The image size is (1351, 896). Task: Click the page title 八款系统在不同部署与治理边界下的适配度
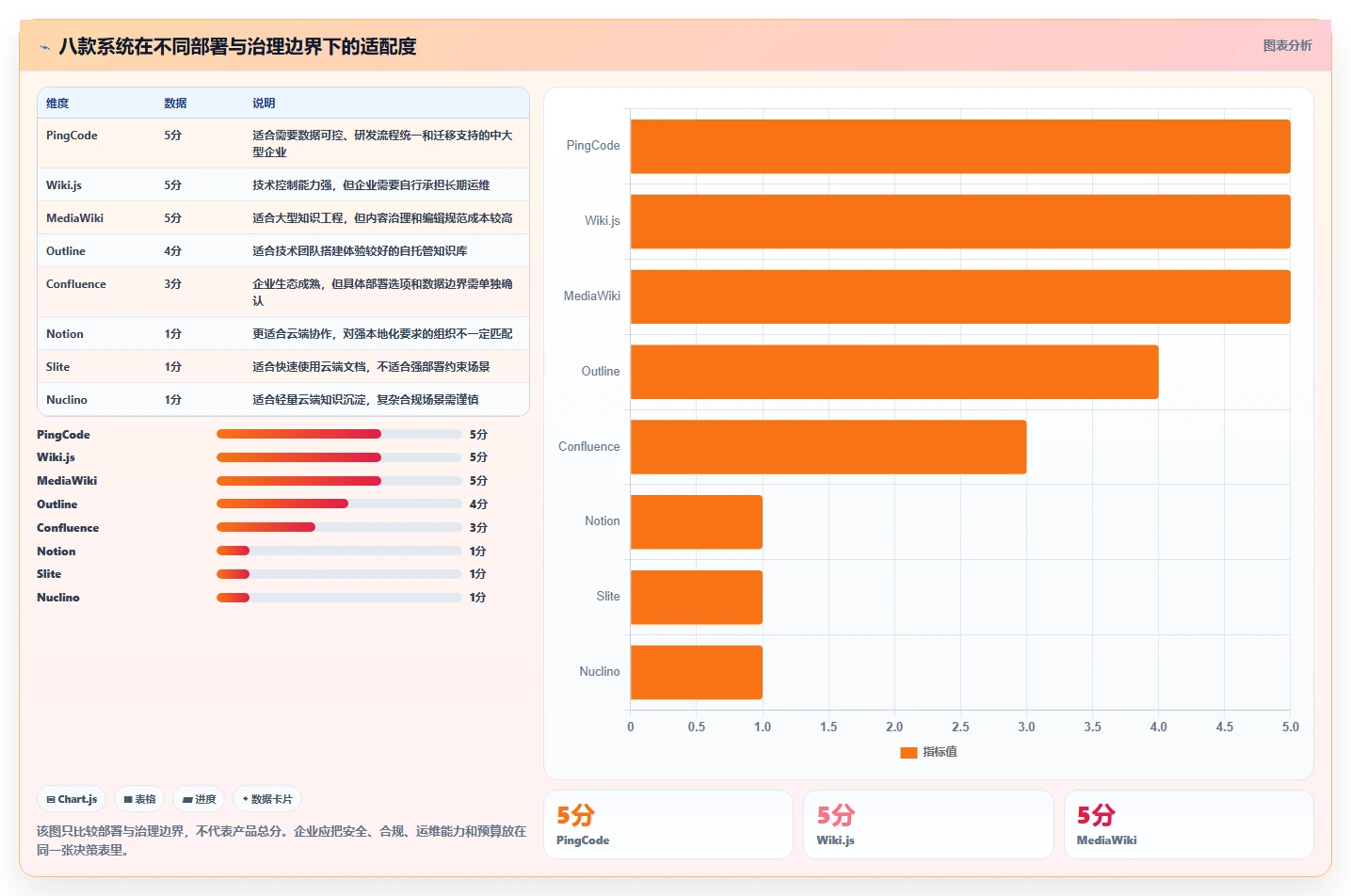pos(237,46)
